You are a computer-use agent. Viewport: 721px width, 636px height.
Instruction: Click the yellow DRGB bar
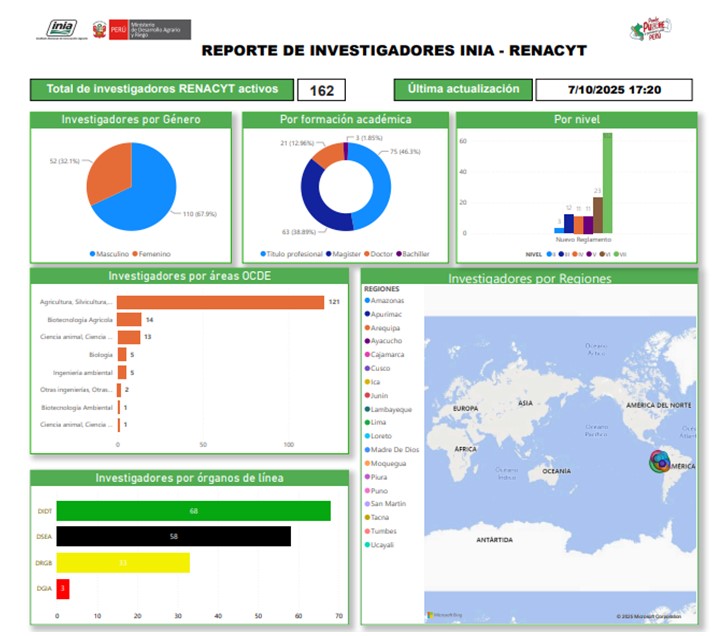(x=123, y=563)
